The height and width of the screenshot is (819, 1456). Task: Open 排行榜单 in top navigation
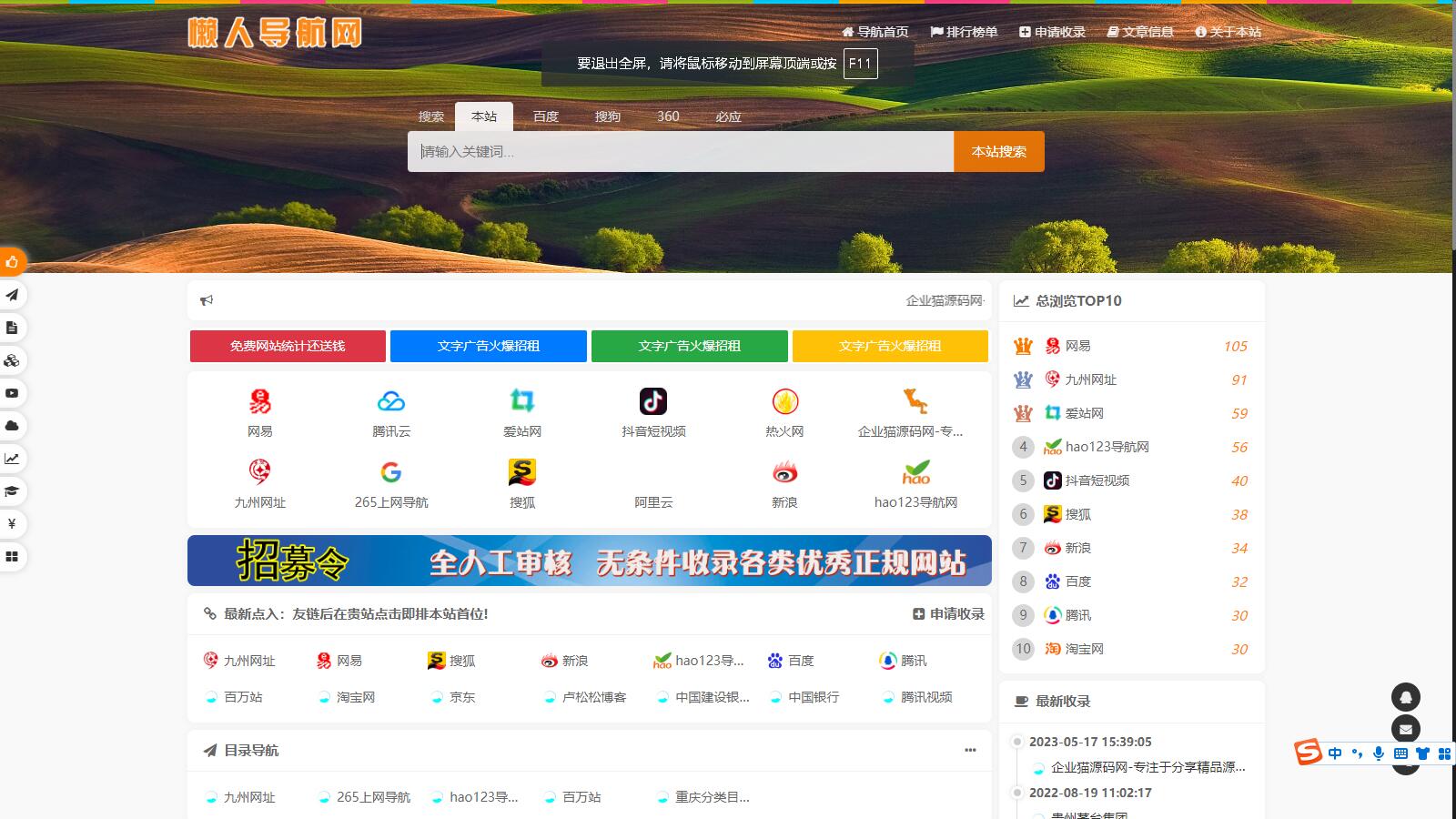964,32
